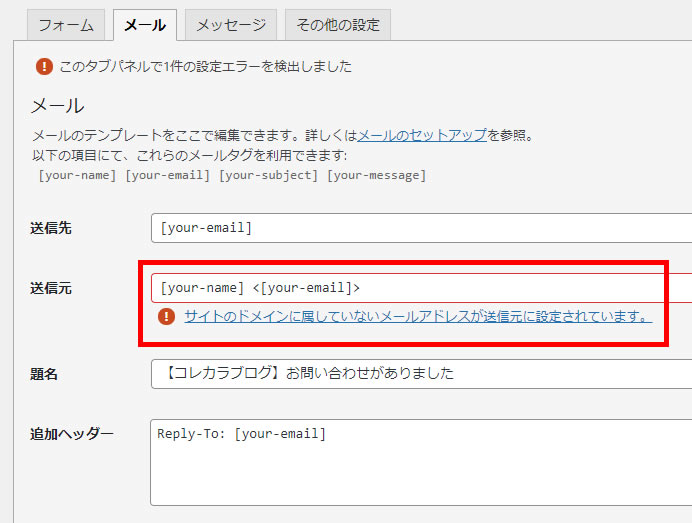The image size is (692, 523).
Task: Click the 題名 field label
Action: (x=44, y=374)
